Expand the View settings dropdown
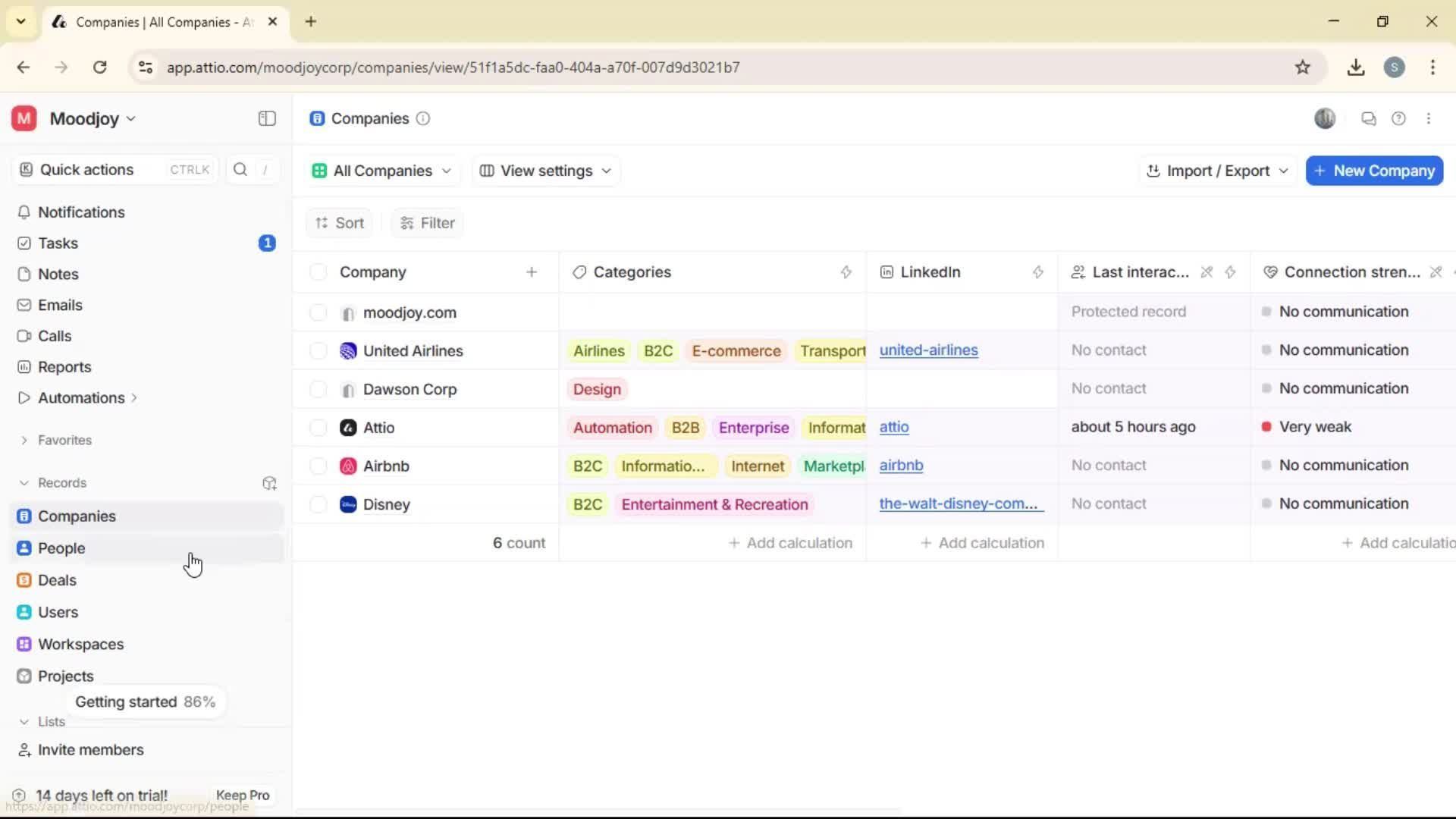 point(546,171)
